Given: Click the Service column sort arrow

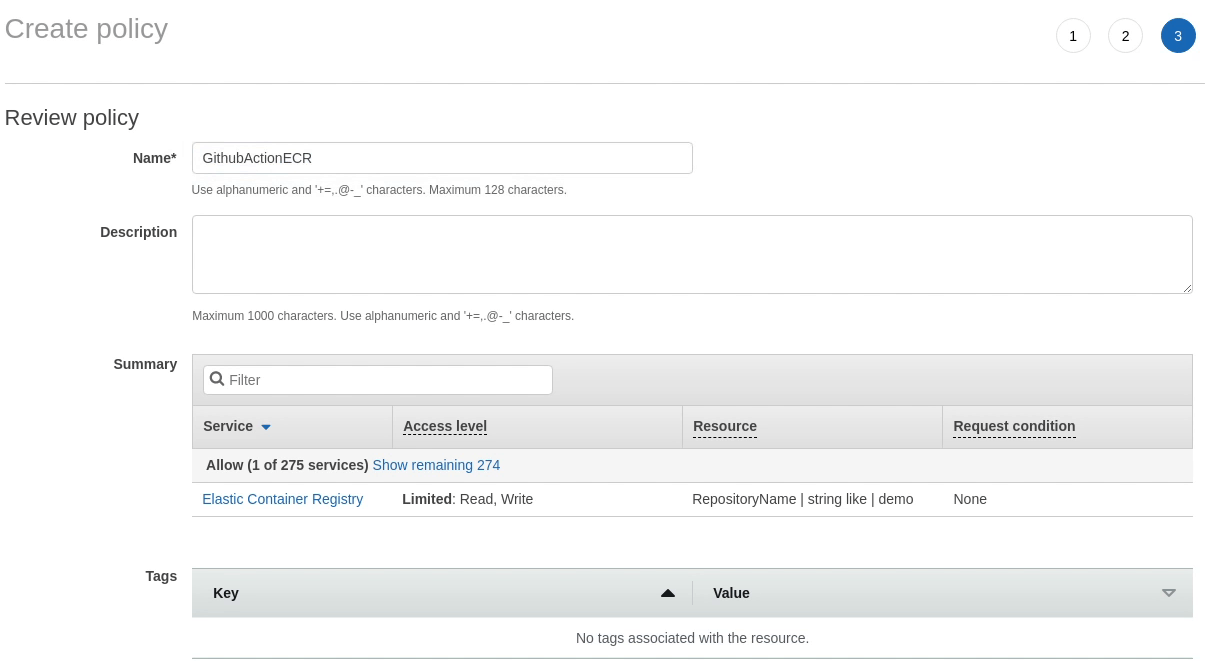Looking at the screenshot, I should coord(265,426).
